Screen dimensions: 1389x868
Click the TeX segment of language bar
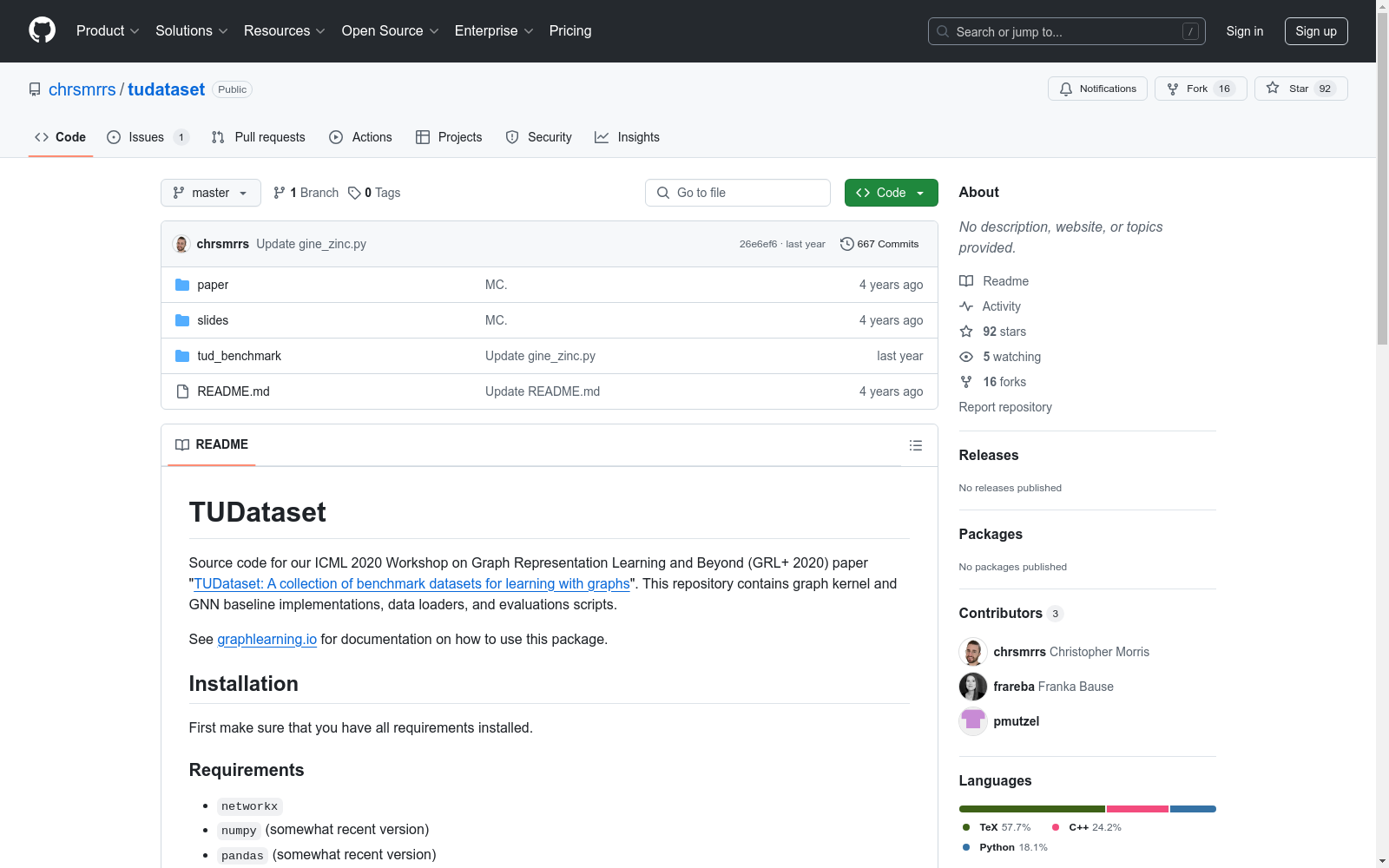tap(1032, 809)
